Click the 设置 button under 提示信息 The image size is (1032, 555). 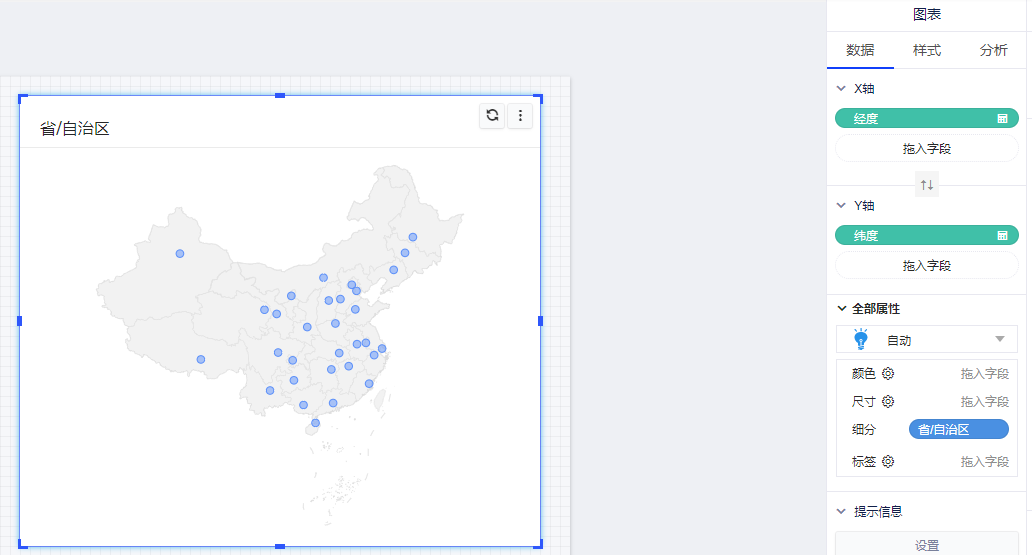927,545
